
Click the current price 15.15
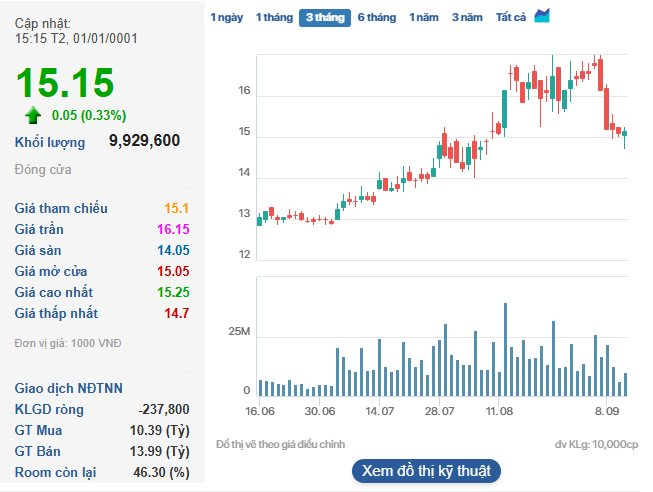(65, 83)
